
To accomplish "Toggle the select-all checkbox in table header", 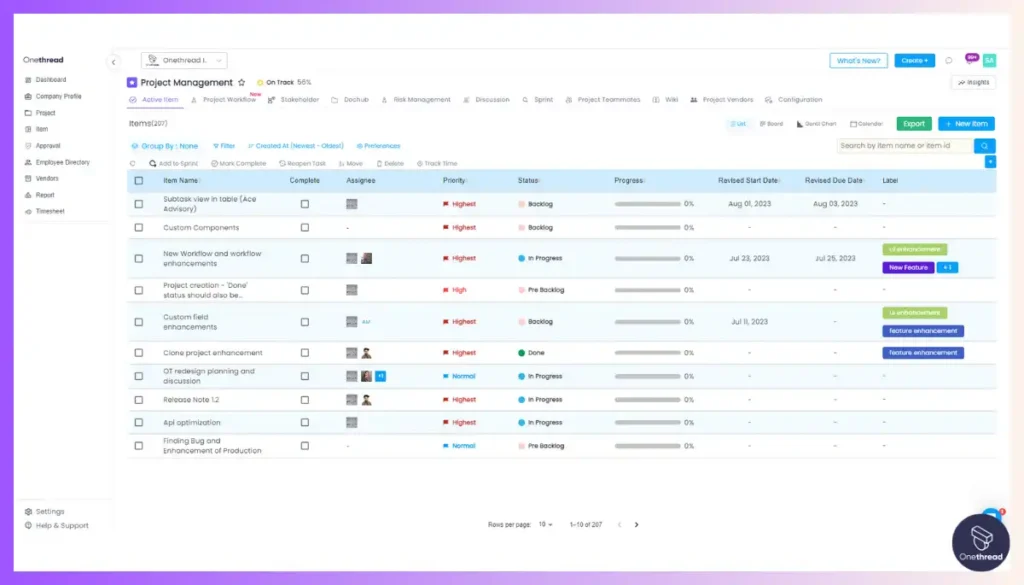I will click(138, 181).
